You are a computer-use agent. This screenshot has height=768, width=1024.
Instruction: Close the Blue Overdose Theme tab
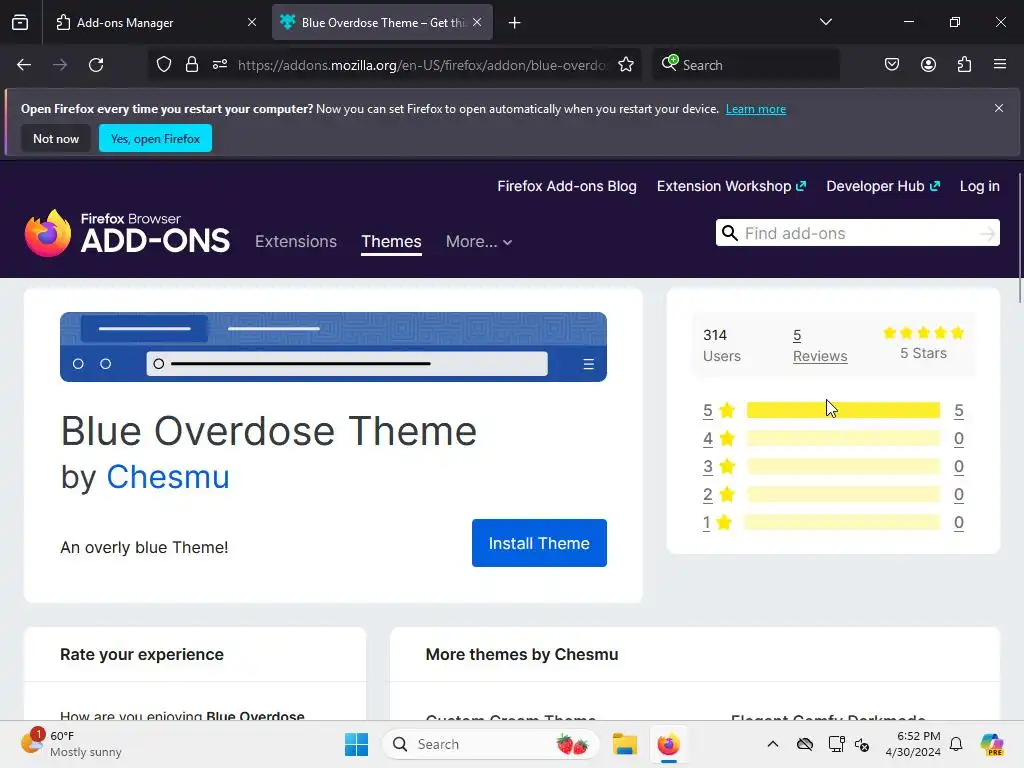click(x=477, y=22)
